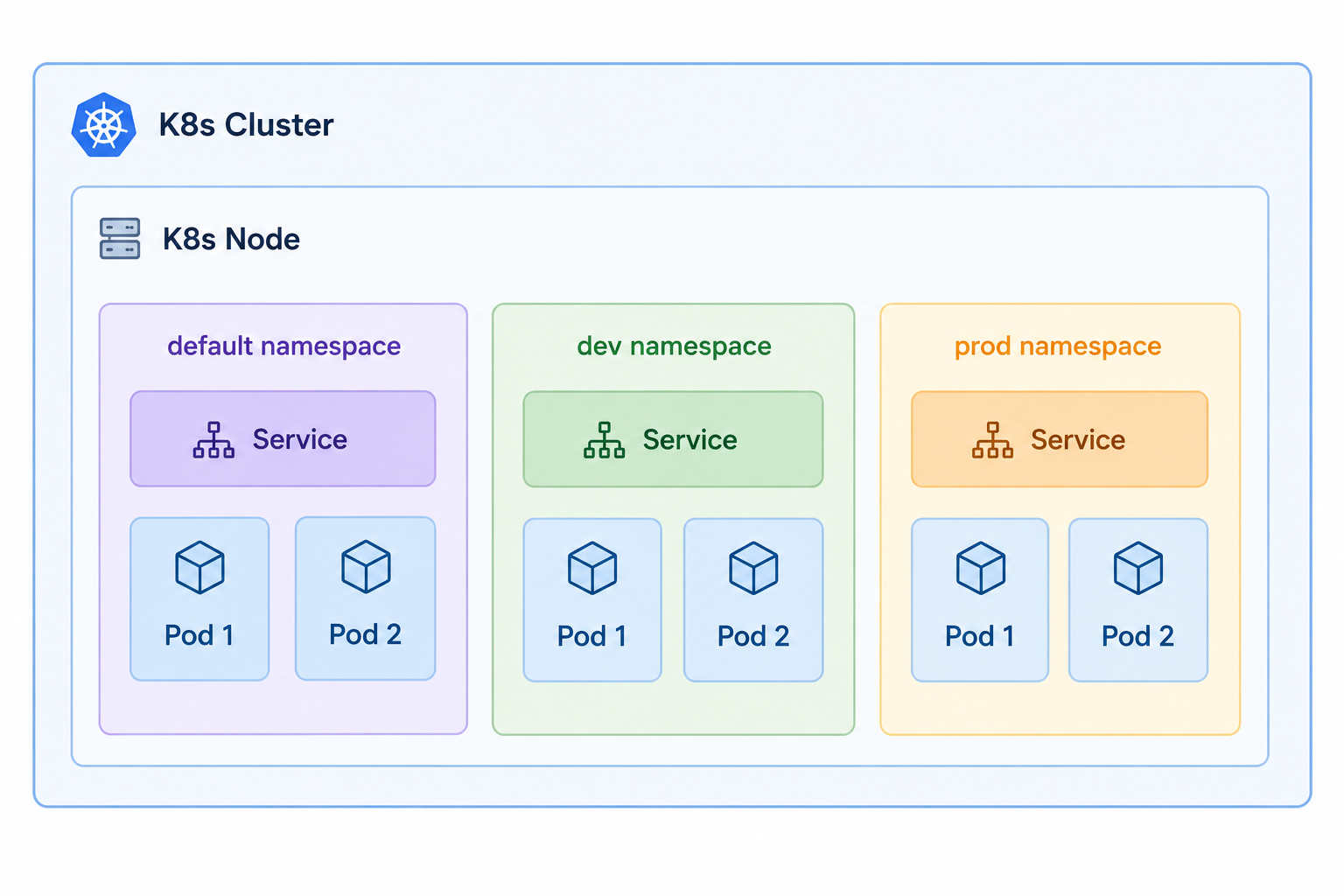Click the cube icon of default namespace Pod 2
This screenshot has height=896, width=1344.
[x=366, y=566]
